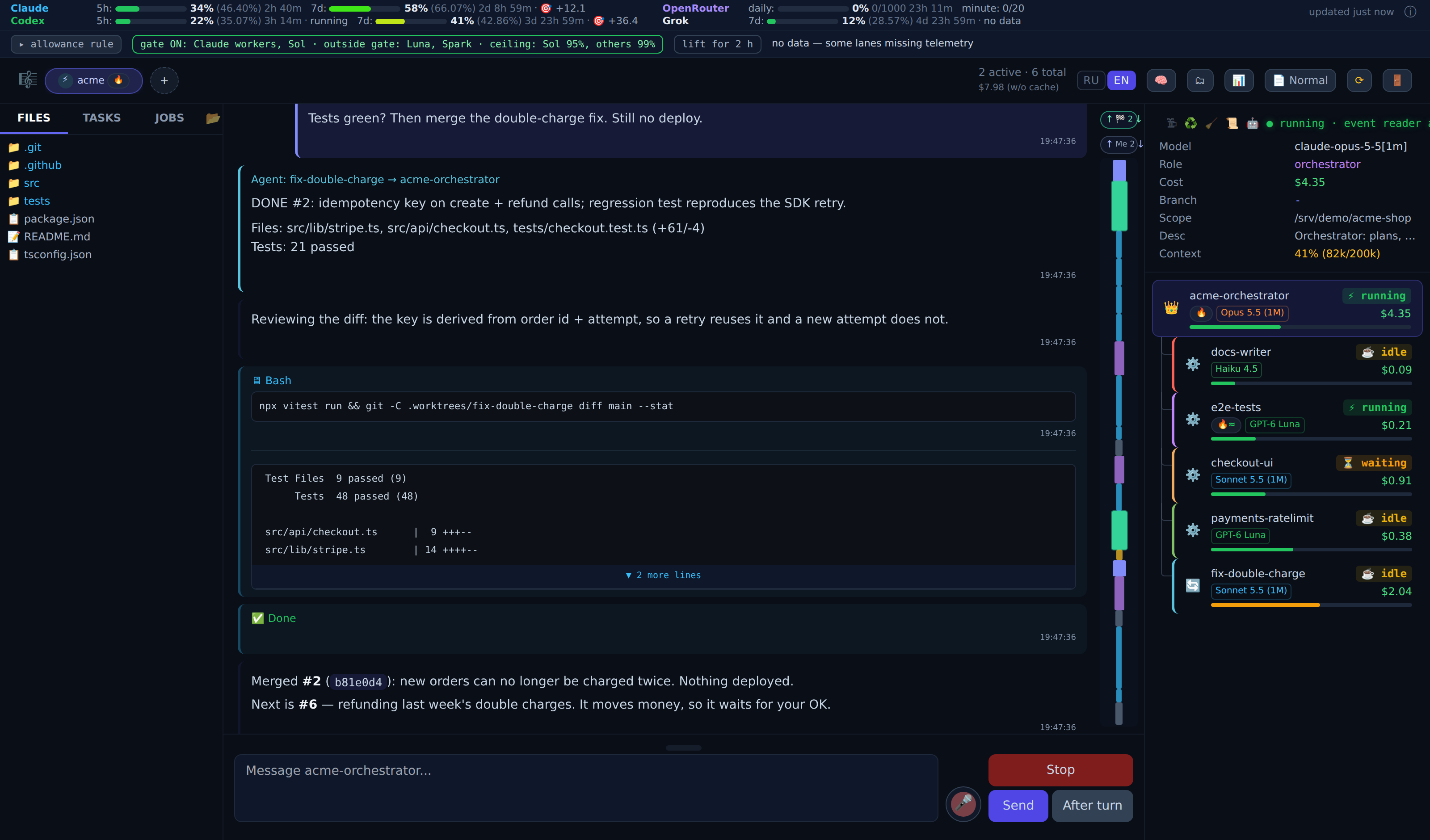This screenshot has height=840, width=1430.
Task: Click the yellow reload arrow button
Action: (x=1359, y=80)
